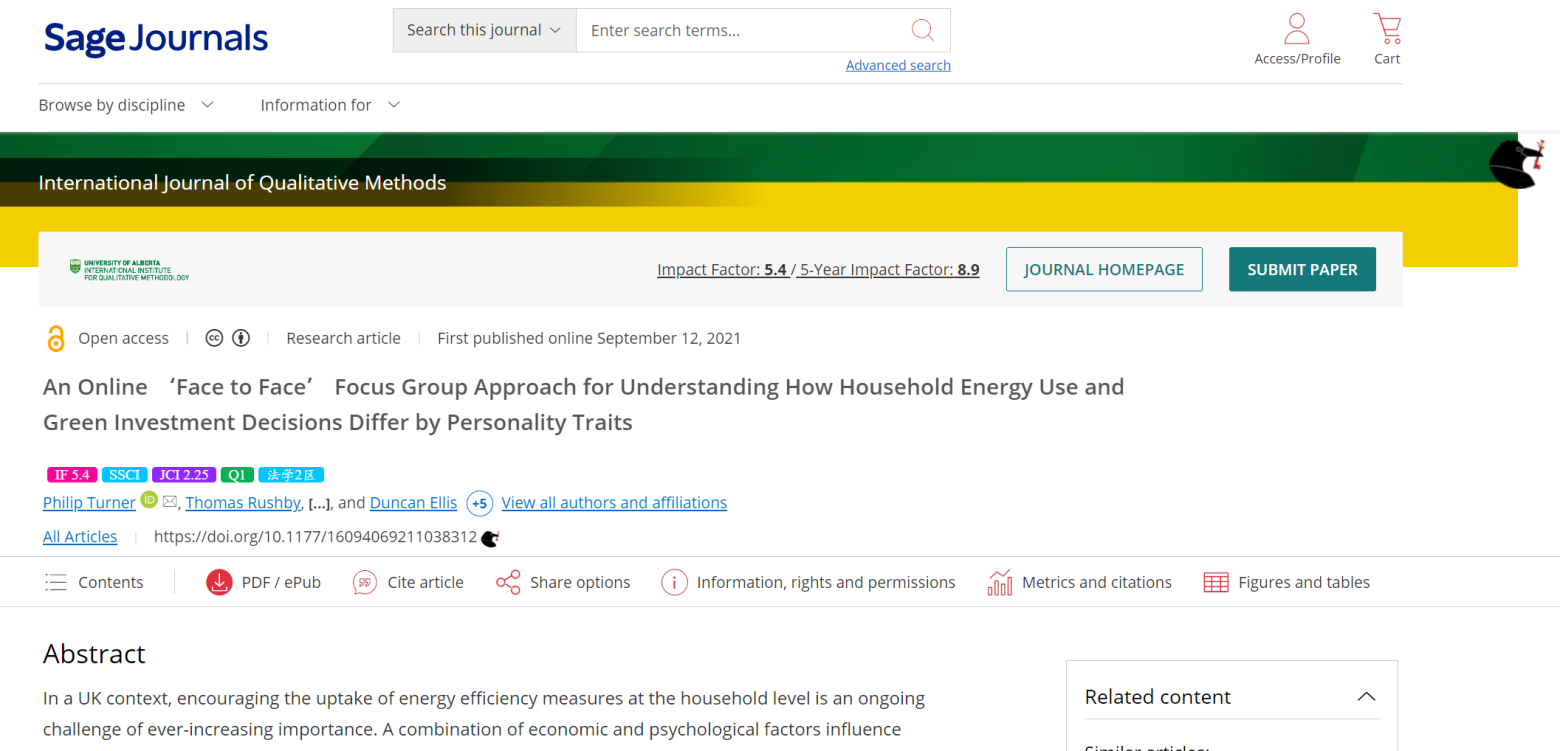Click the Cite article icon

(x=365, y=582)
